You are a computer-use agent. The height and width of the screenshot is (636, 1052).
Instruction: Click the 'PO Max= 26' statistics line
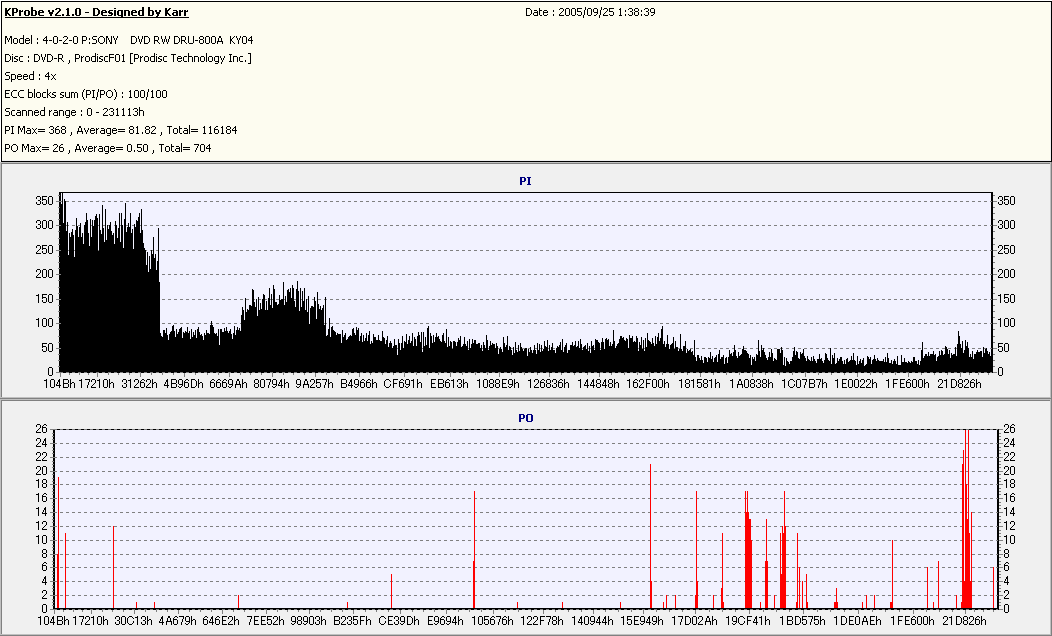point(108,148)
